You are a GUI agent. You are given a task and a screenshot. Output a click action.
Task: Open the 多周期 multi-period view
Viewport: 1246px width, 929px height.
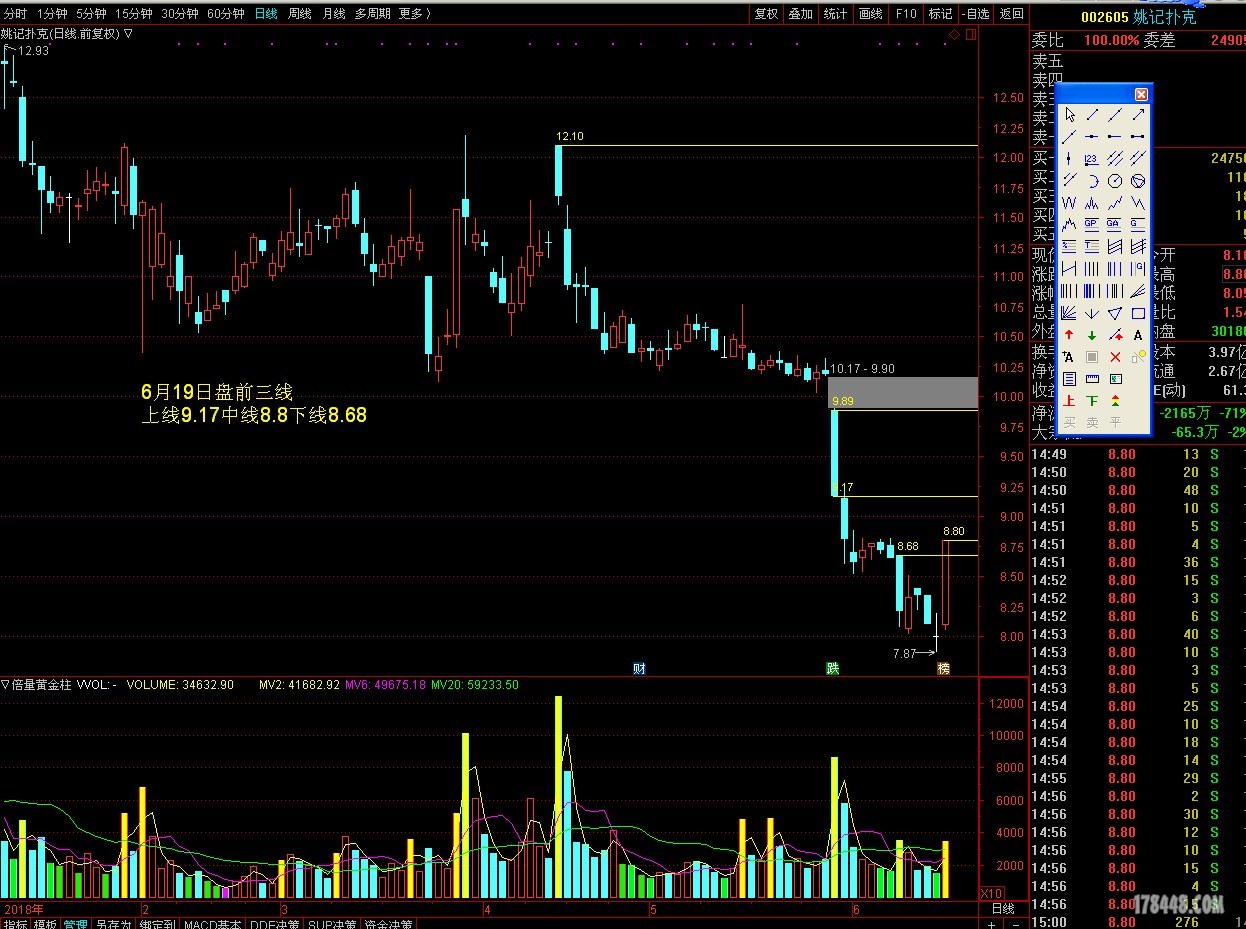372,14
